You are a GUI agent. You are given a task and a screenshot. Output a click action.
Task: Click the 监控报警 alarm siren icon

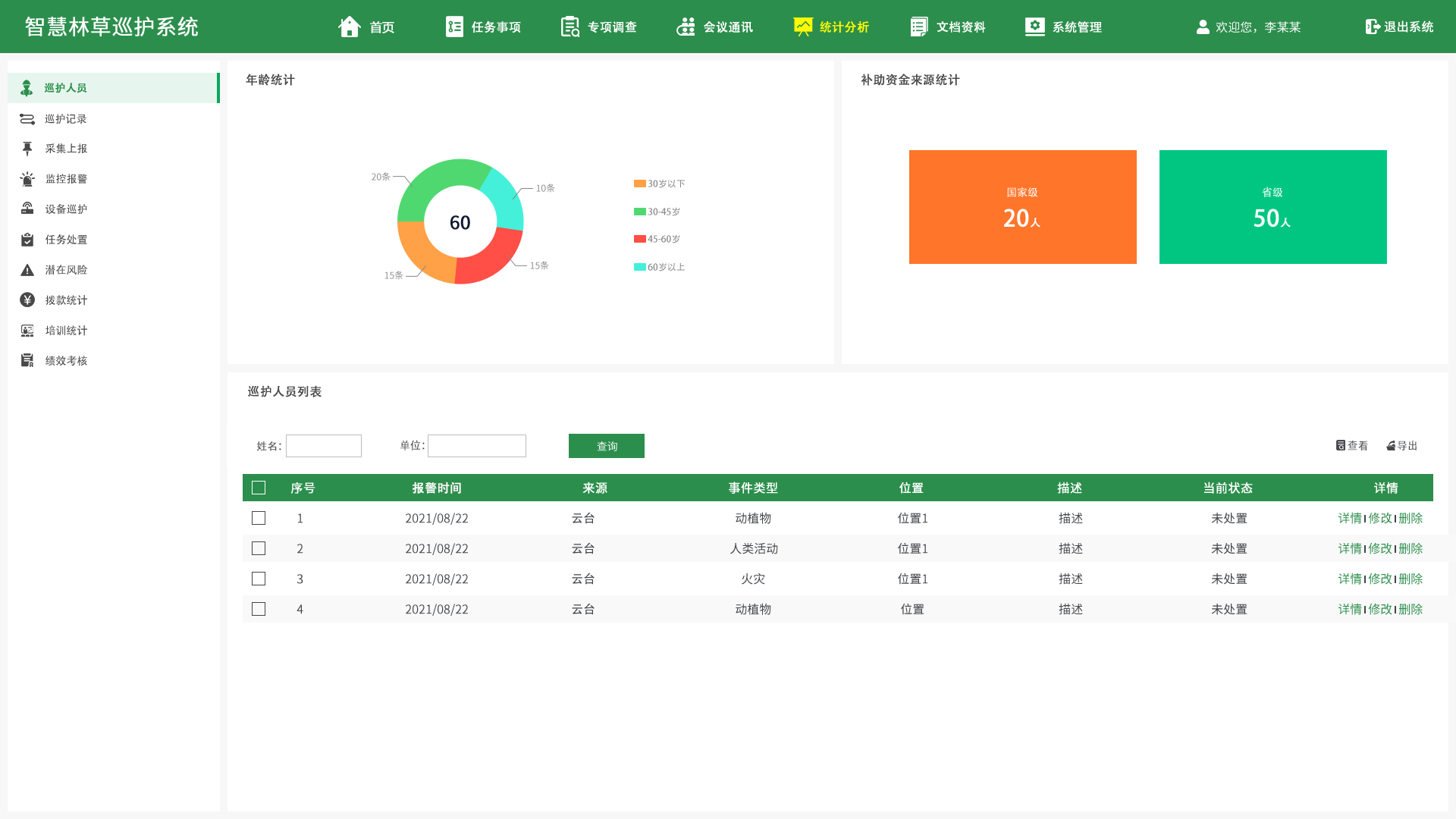27,179
